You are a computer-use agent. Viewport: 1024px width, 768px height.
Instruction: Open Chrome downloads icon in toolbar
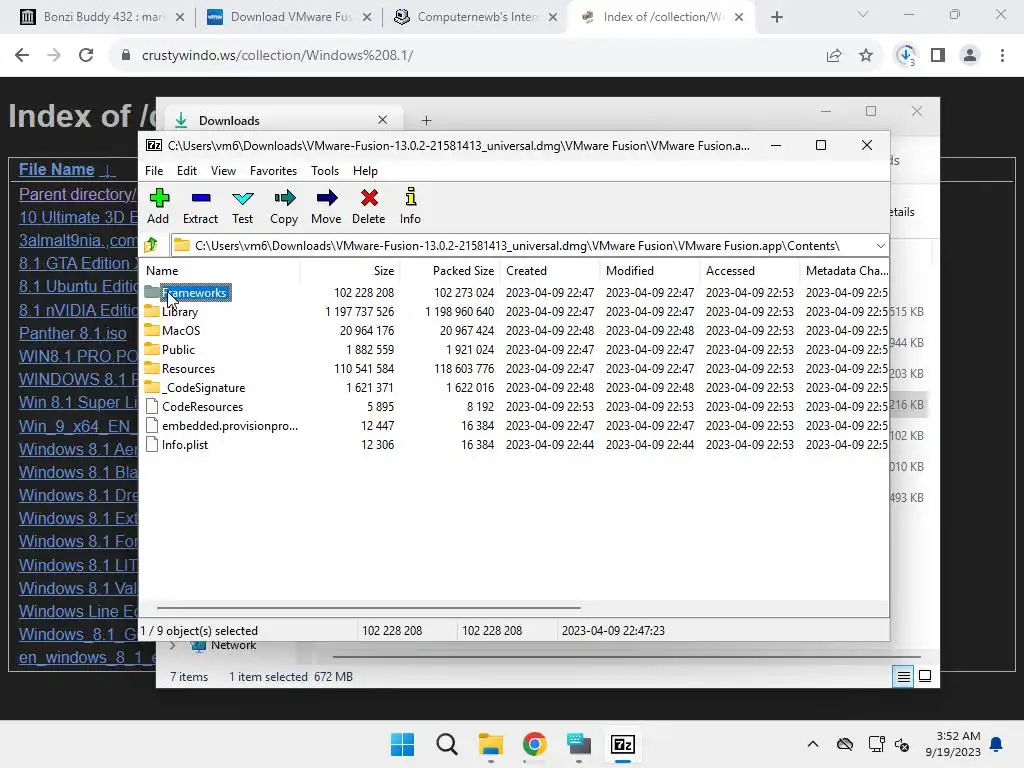(x=906, y=56)
